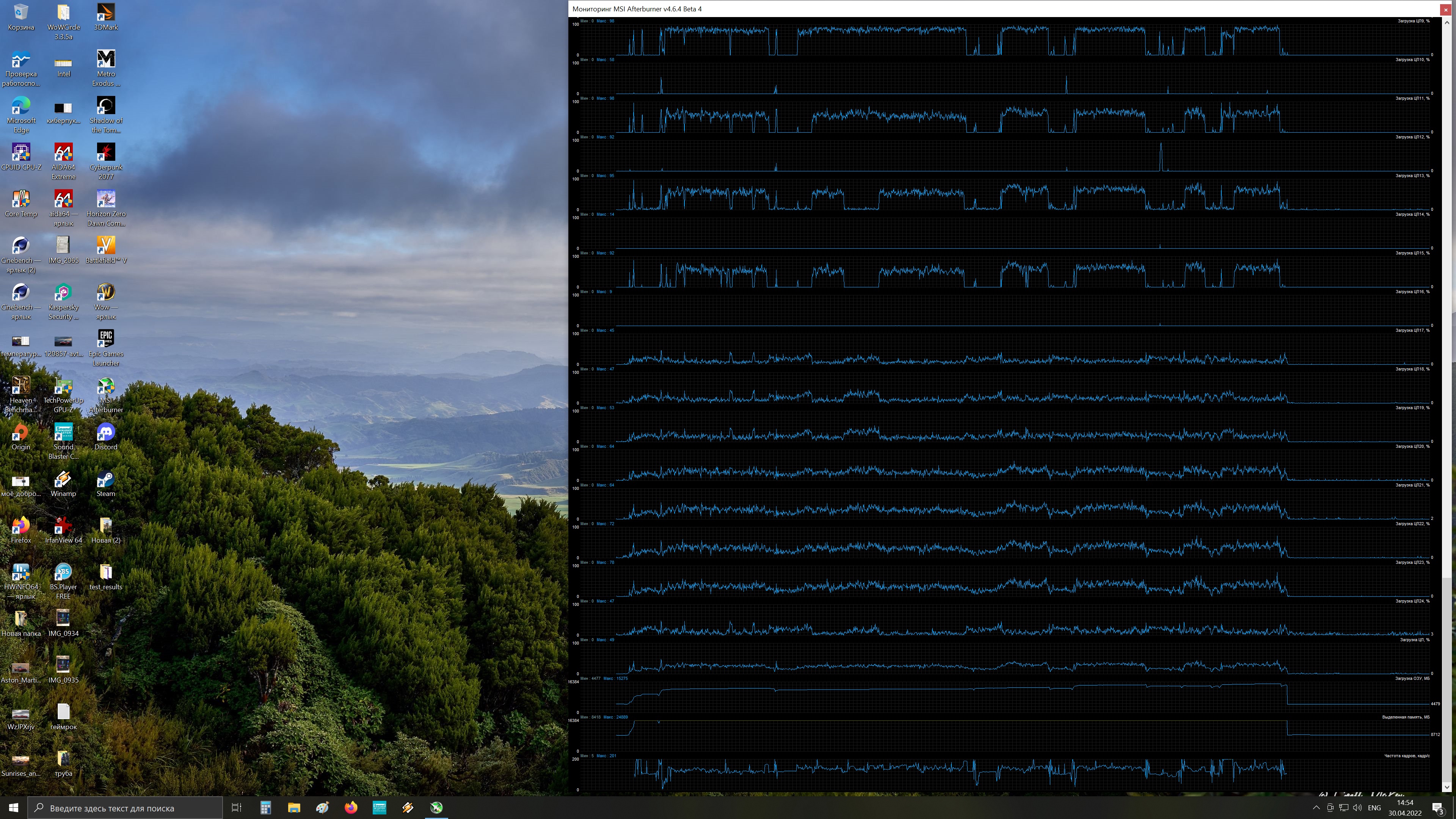
Task: Expand the hidden system tray icons chevron
Action: coord(1316,808)
